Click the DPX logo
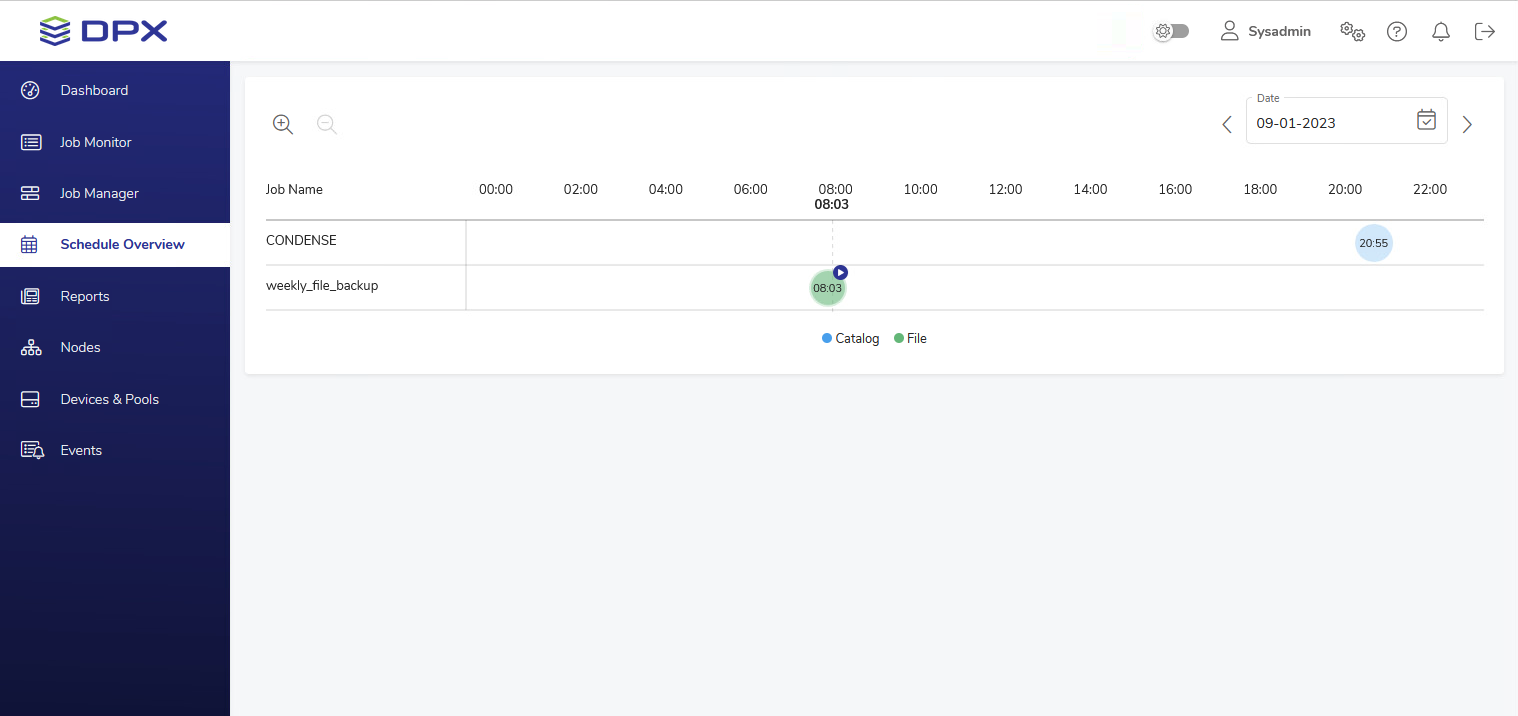The image size is (1518, 716). [103, 31]
